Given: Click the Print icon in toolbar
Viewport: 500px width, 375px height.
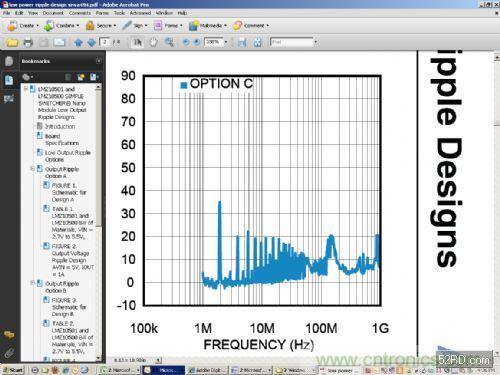Looking at the screenshot, I should pyautogui.click(x=28, y=42).
